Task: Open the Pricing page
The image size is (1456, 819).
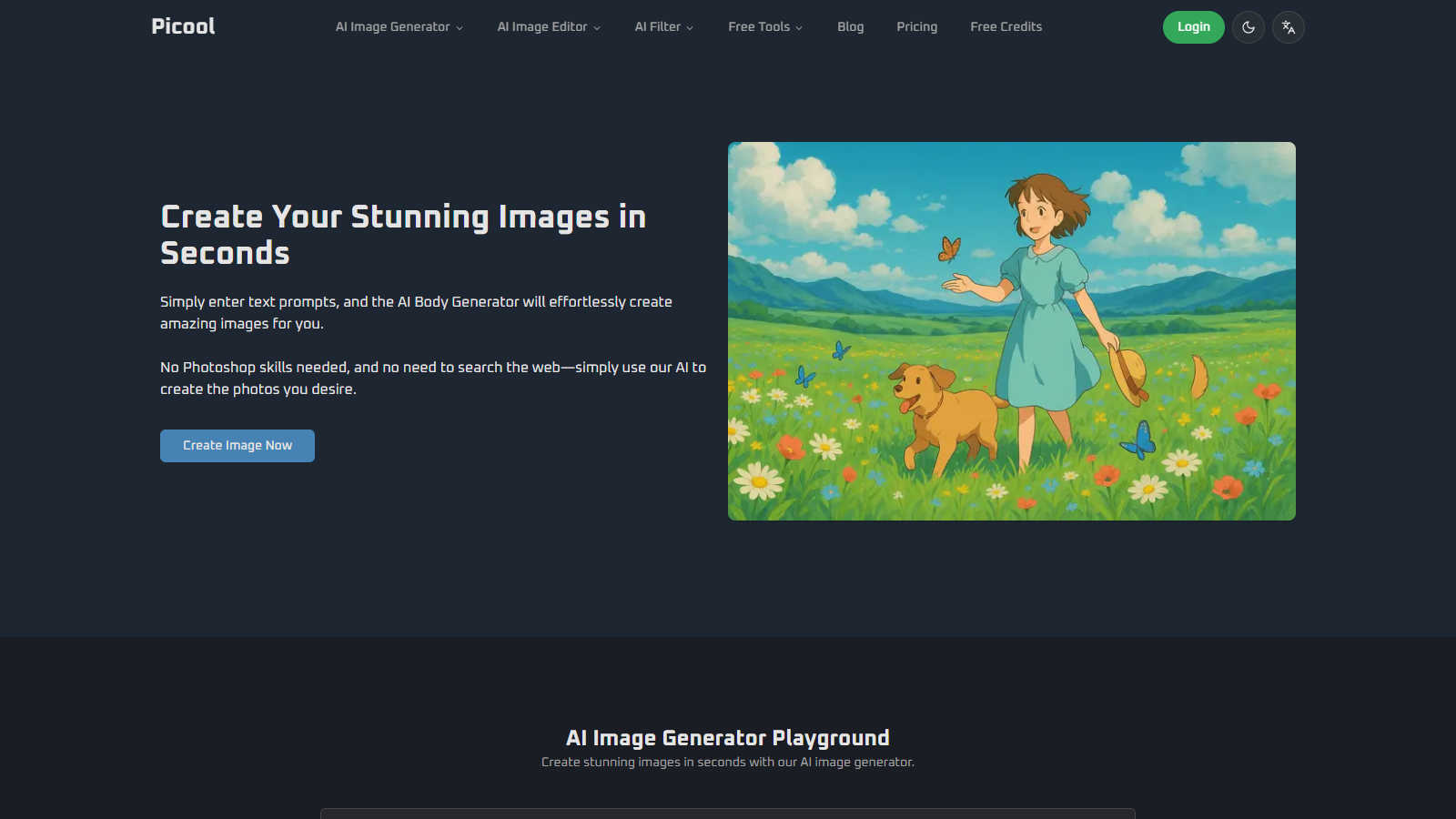Action: tap(917, 27)
